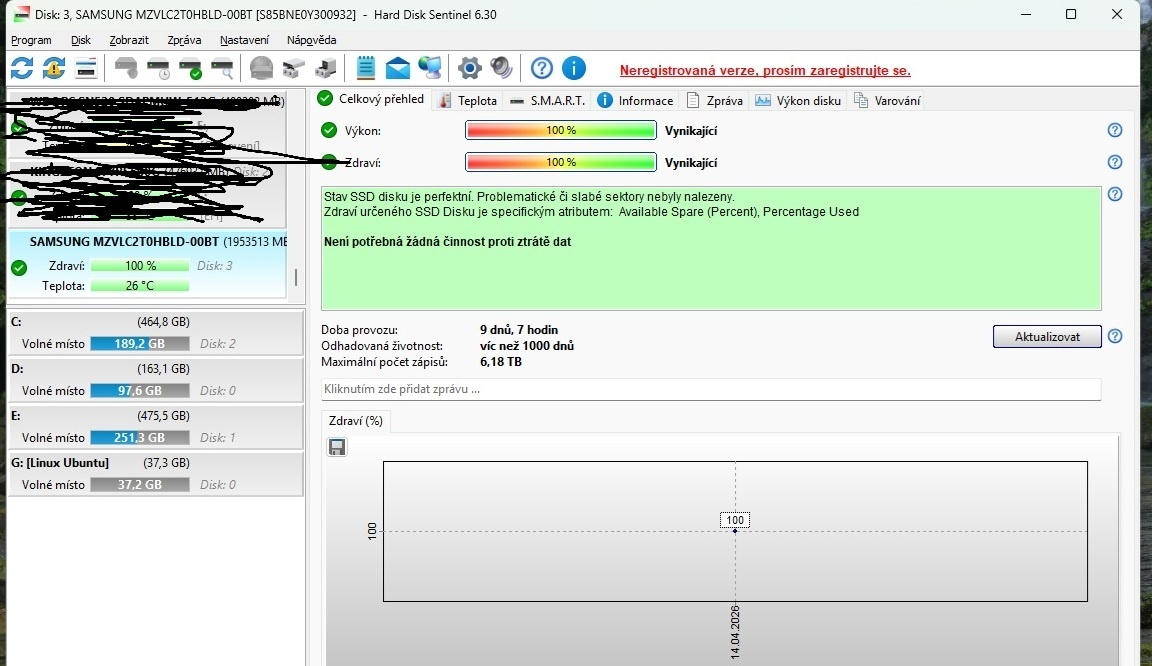Click the first gray disk toolbar icon
This screenshot has height=666, width=1152.
126,68
